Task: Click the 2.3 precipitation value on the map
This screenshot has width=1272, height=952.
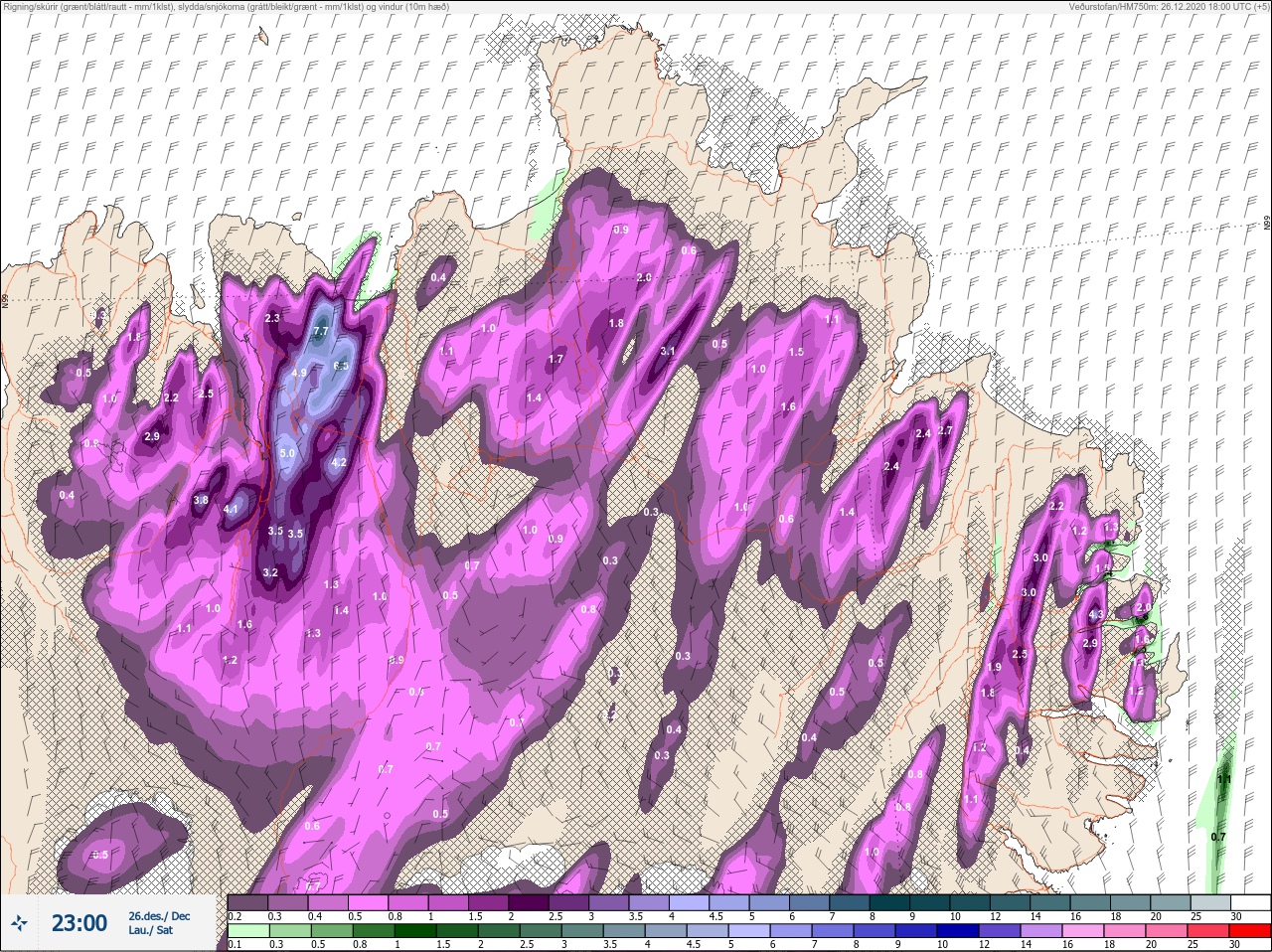Action: (x=273, y=318)
